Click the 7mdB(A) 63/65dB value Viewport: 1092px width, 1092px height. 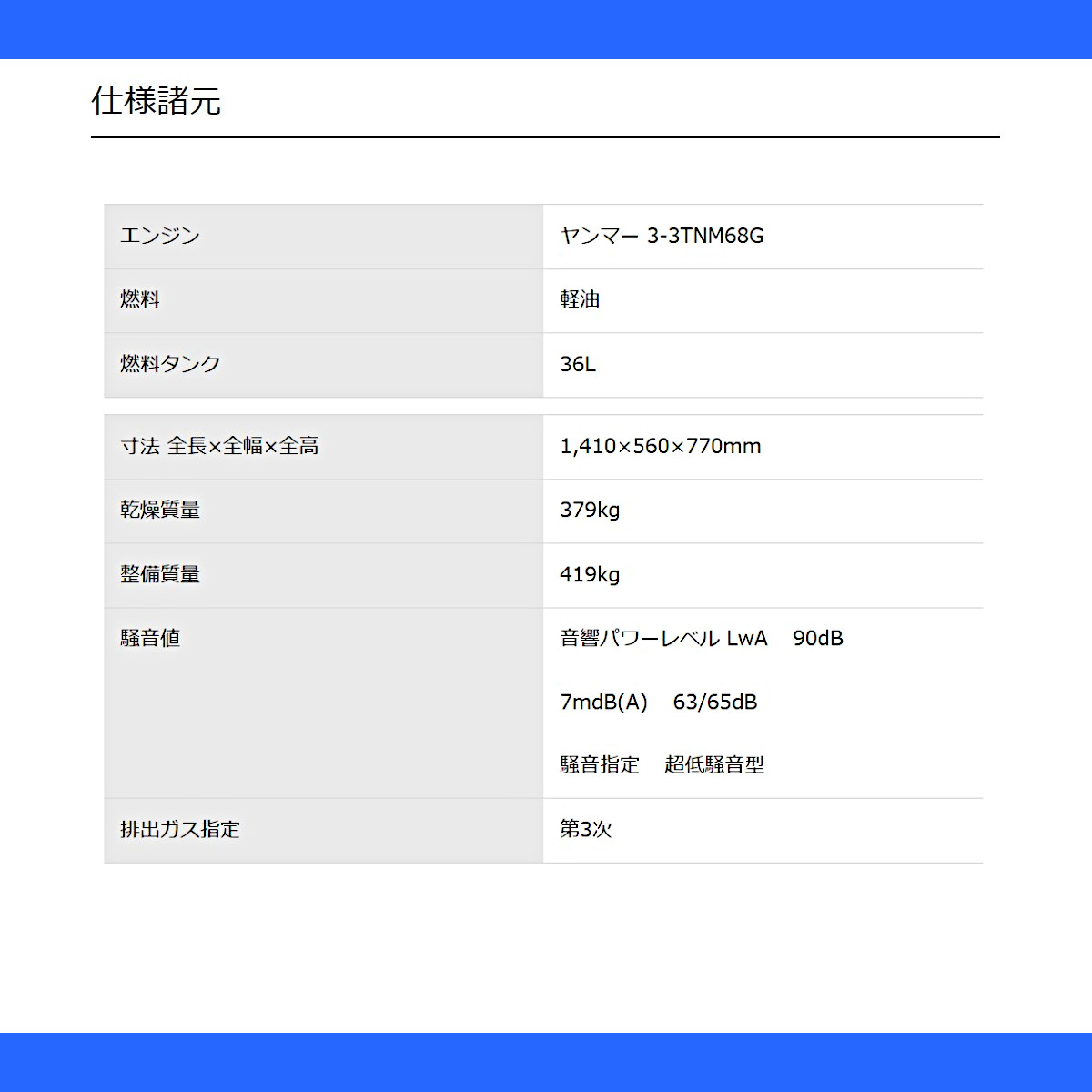(x=659, y=702)
